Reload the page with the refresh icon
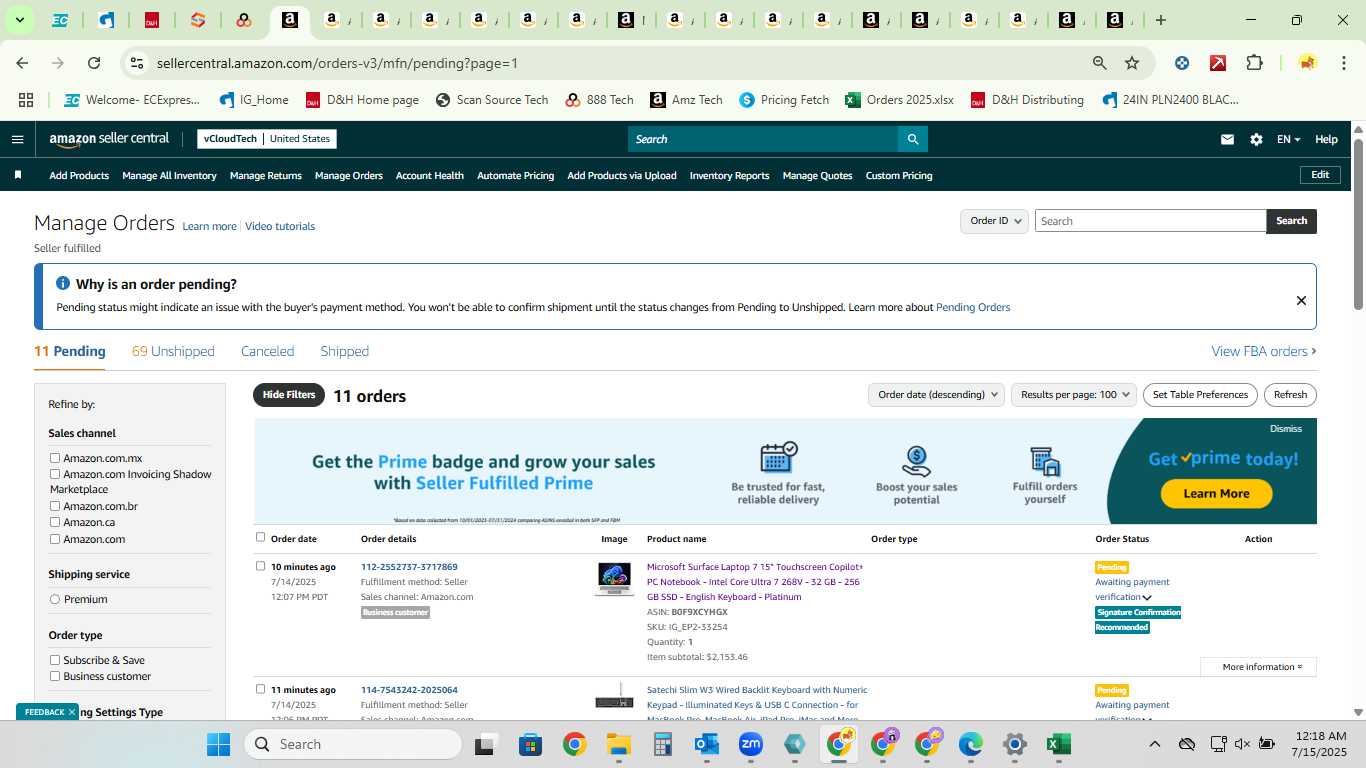The height and width of the screenshot is (768, 1366). tap(94, 63)
